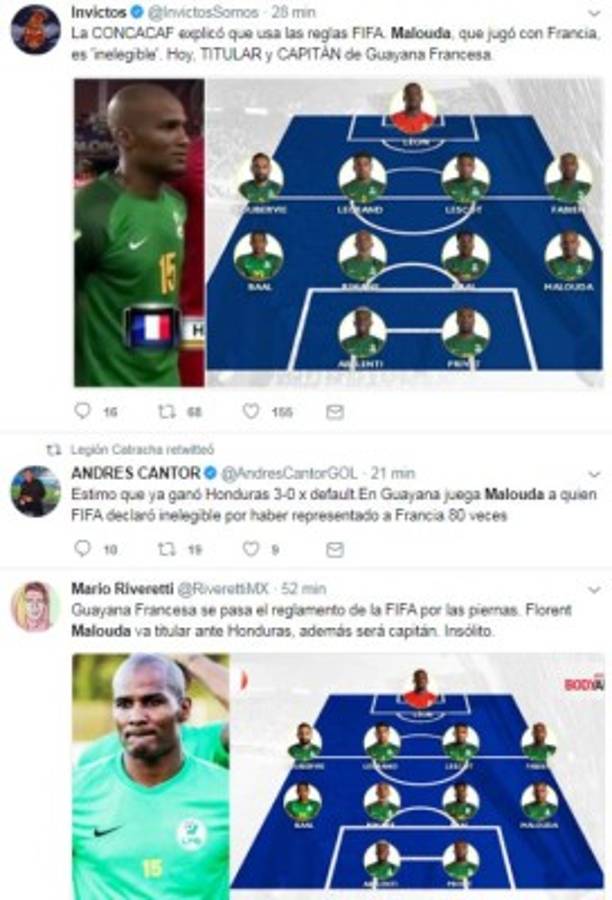This screenshot has height=900, width=612.
Task: Send Invictos tweet via direct message
Action: [335, 412]
